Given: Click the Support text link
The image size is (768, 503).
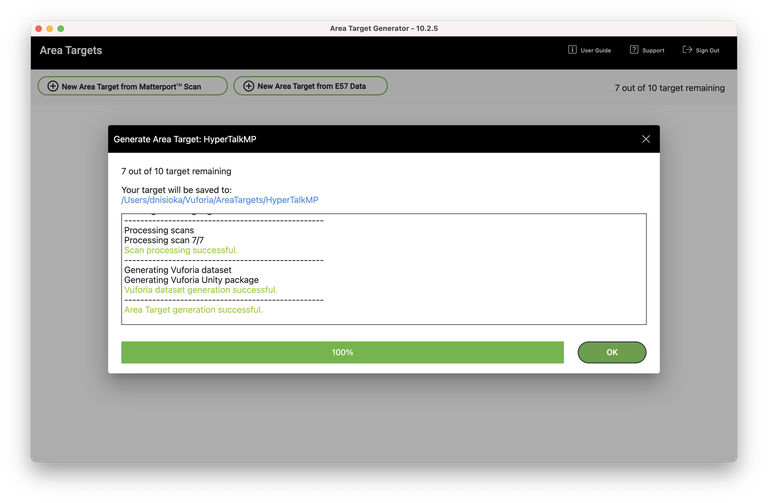Looking at the screenshot, I should tap(653, 50).
